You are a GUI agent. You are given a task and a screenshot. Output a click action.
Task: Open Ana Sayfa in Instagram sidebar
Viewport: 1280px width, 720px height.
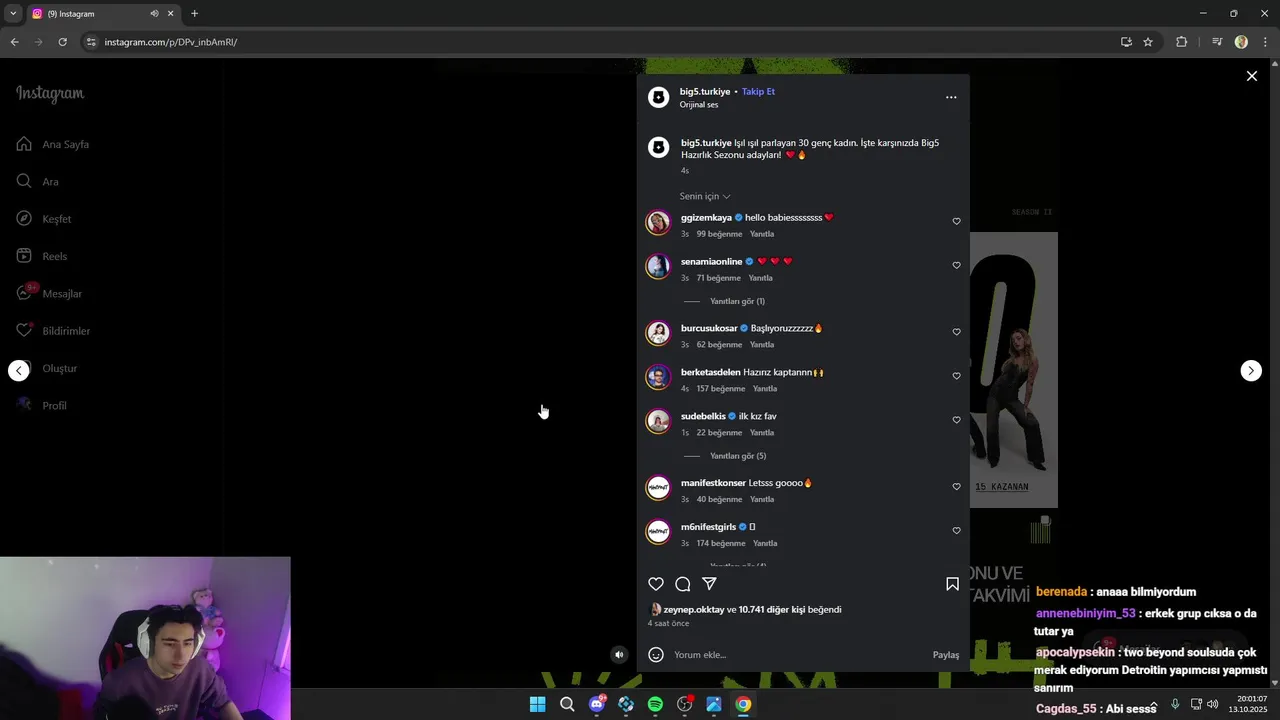point(52,144)
